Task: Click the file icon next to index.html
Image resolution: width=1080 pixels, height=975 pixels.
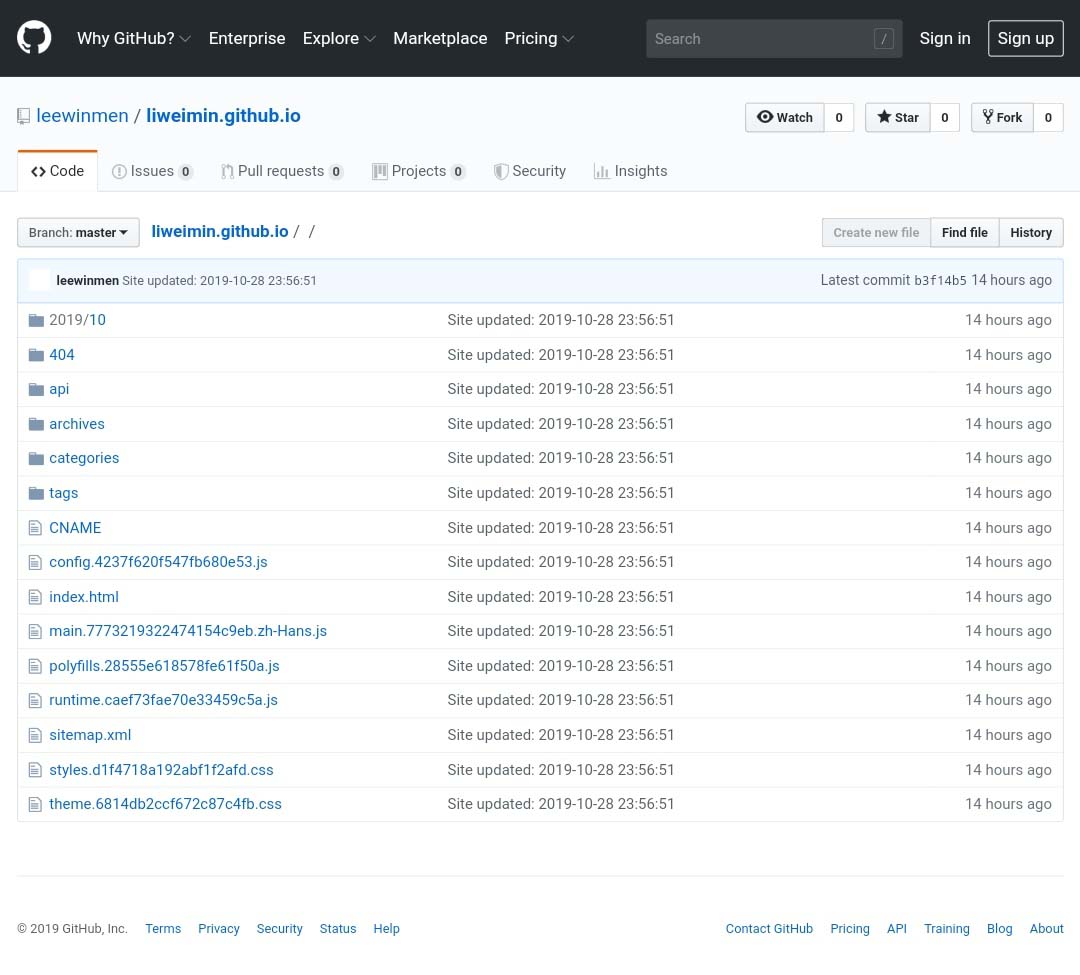Action: (x=36, y=597)
